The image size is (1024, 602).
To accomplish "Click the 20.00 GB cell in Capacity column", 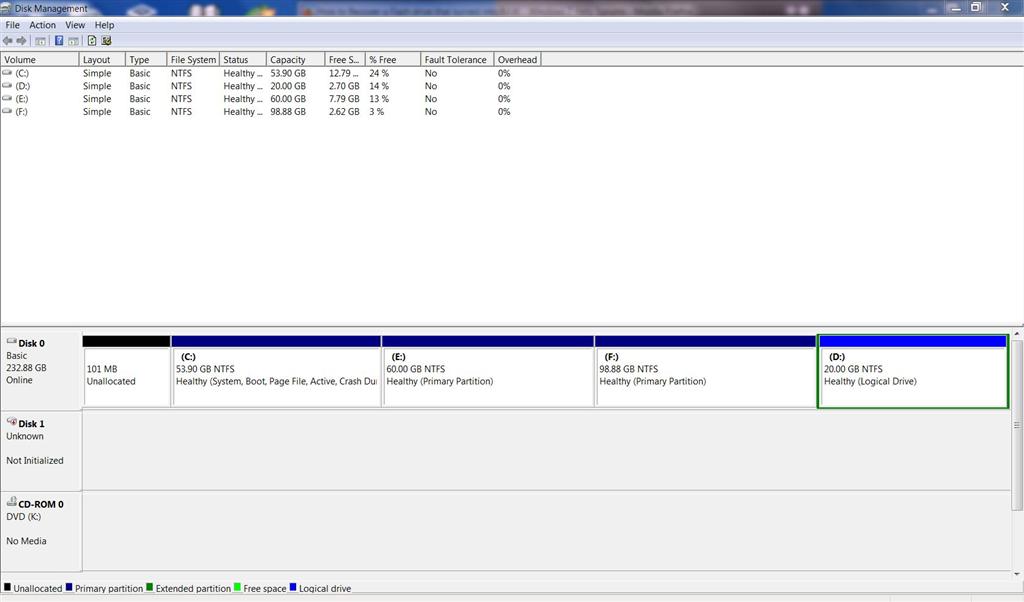I will [x=288, y=86].
